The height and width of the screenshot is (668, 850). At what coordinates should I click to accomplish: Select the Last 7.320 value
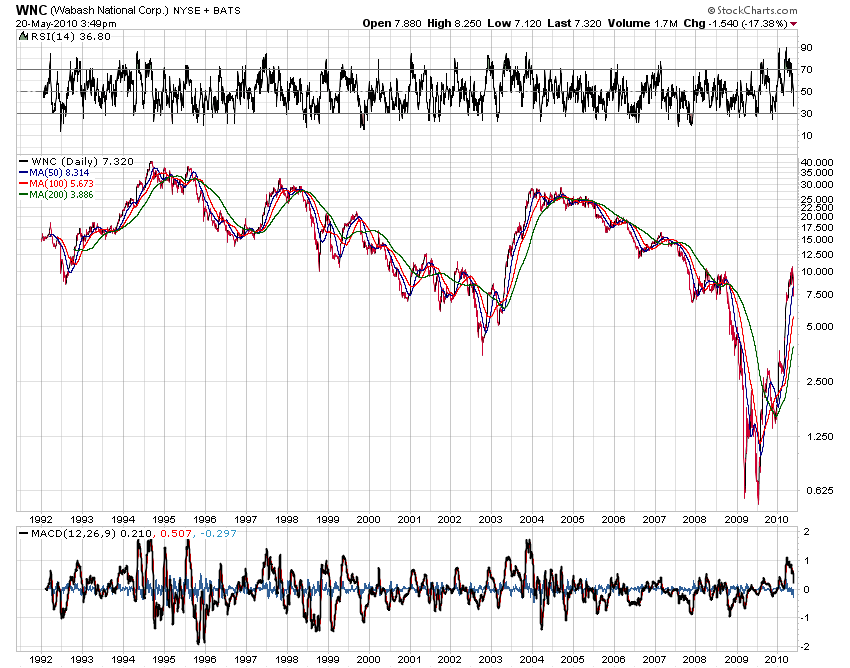pos(574,23)
